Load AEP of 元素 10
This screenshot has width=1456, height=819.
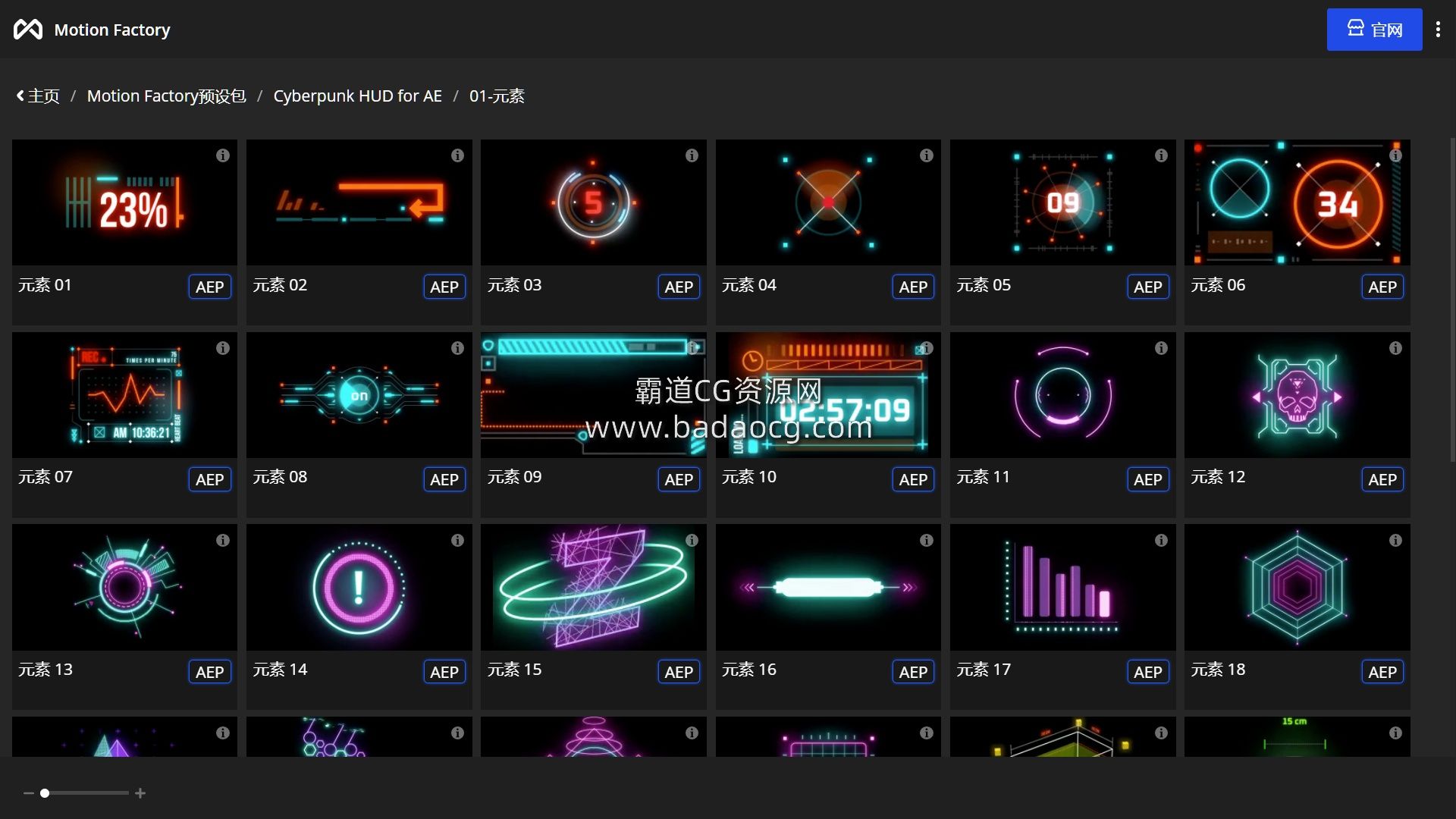pos(913,479)
